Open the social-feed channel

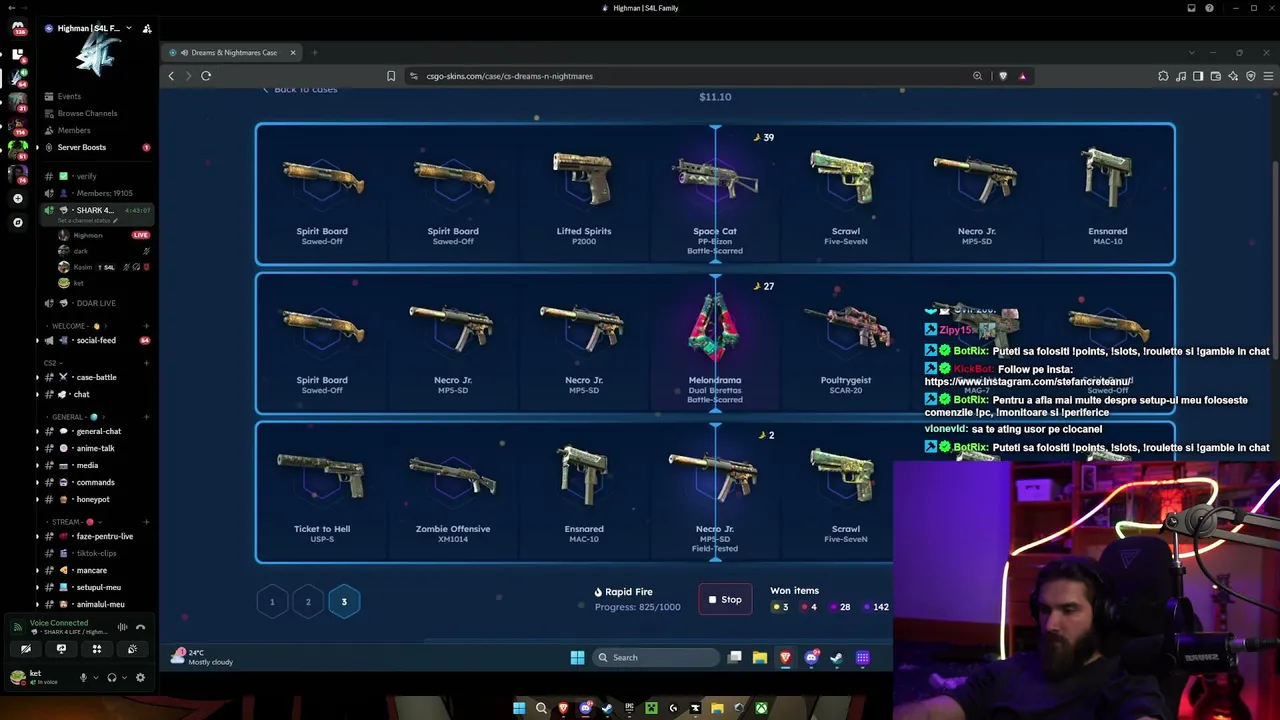pos(96,340)
